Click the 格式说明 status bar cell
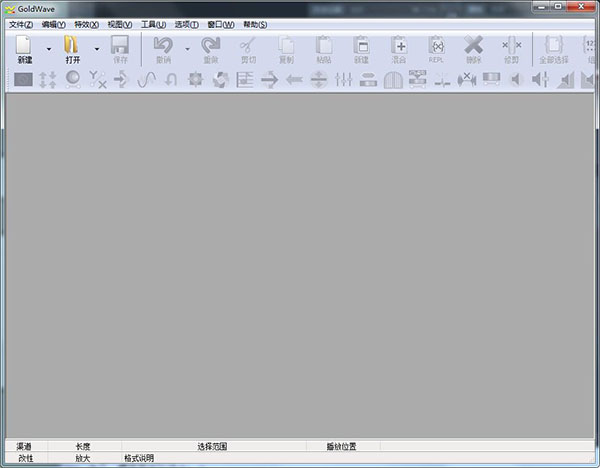 point(139,458)
